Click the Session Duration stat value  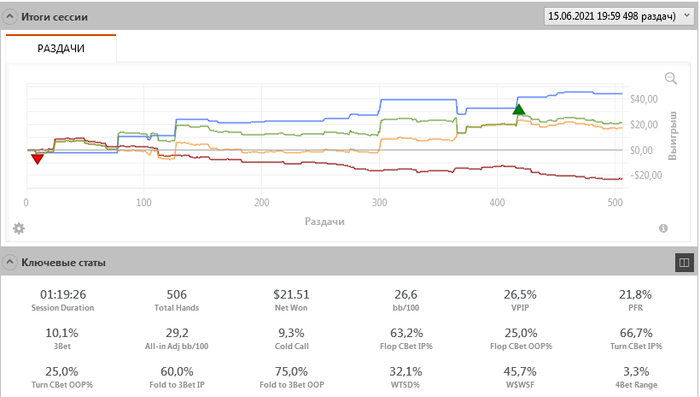tap(63, 295)
